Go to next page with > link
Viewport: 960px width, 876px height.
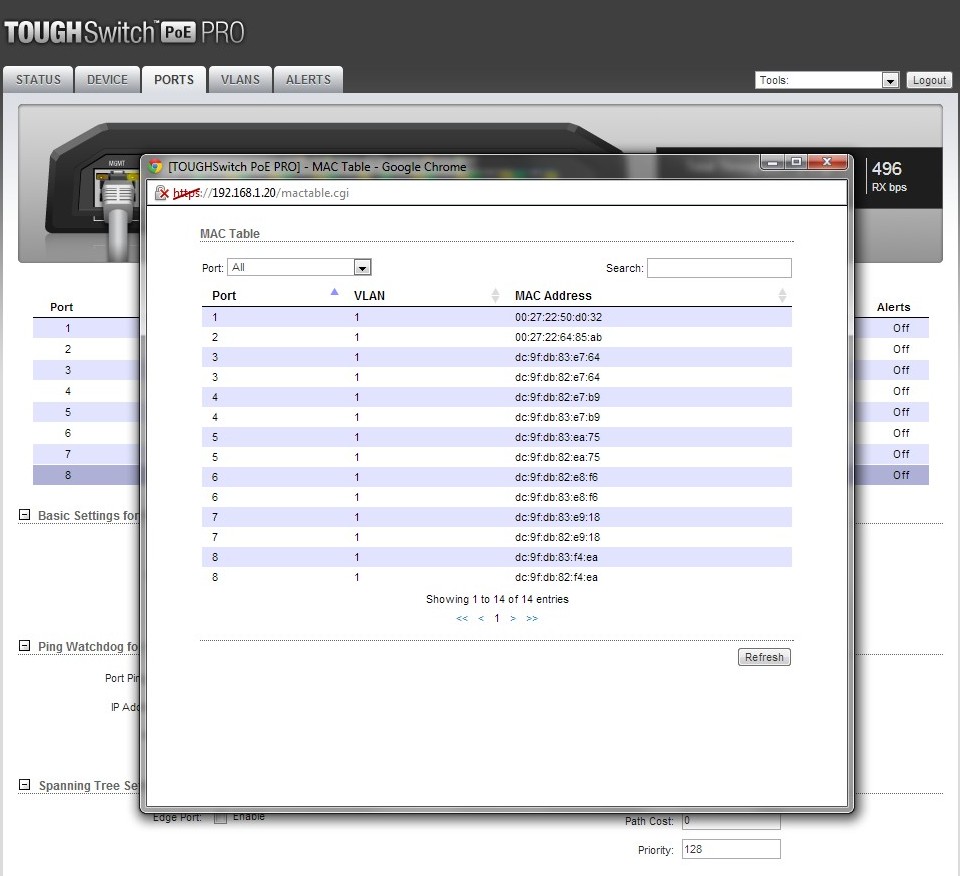click(513, 618)
